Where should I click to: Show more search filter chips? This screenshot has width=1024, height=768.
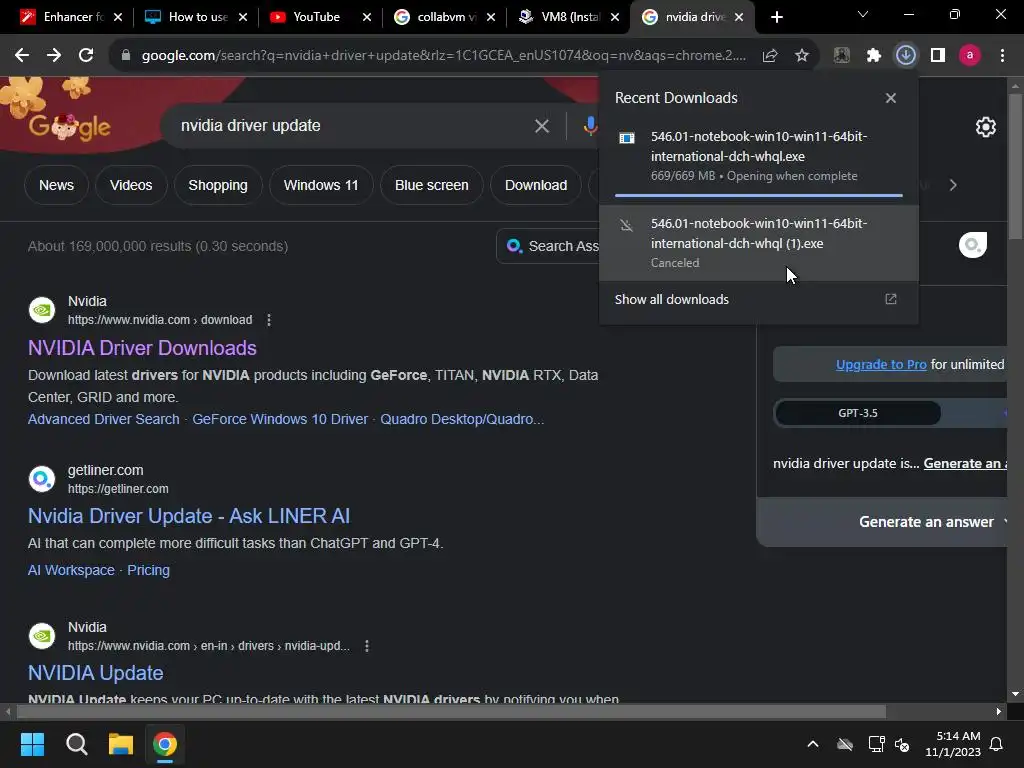(953, 185)
